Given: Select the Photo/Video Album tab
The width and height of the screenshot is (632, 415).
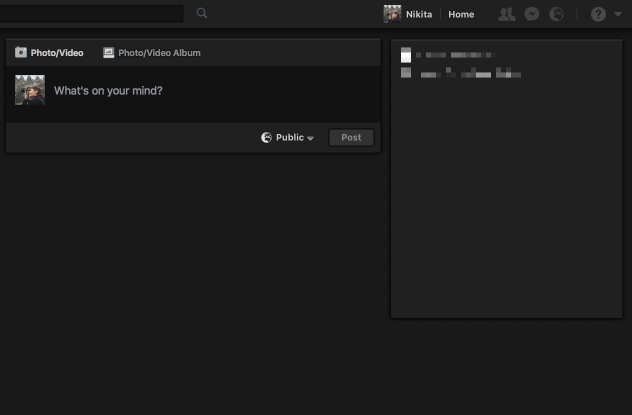Looking at the screenshot, I should (x=152, y=53).
